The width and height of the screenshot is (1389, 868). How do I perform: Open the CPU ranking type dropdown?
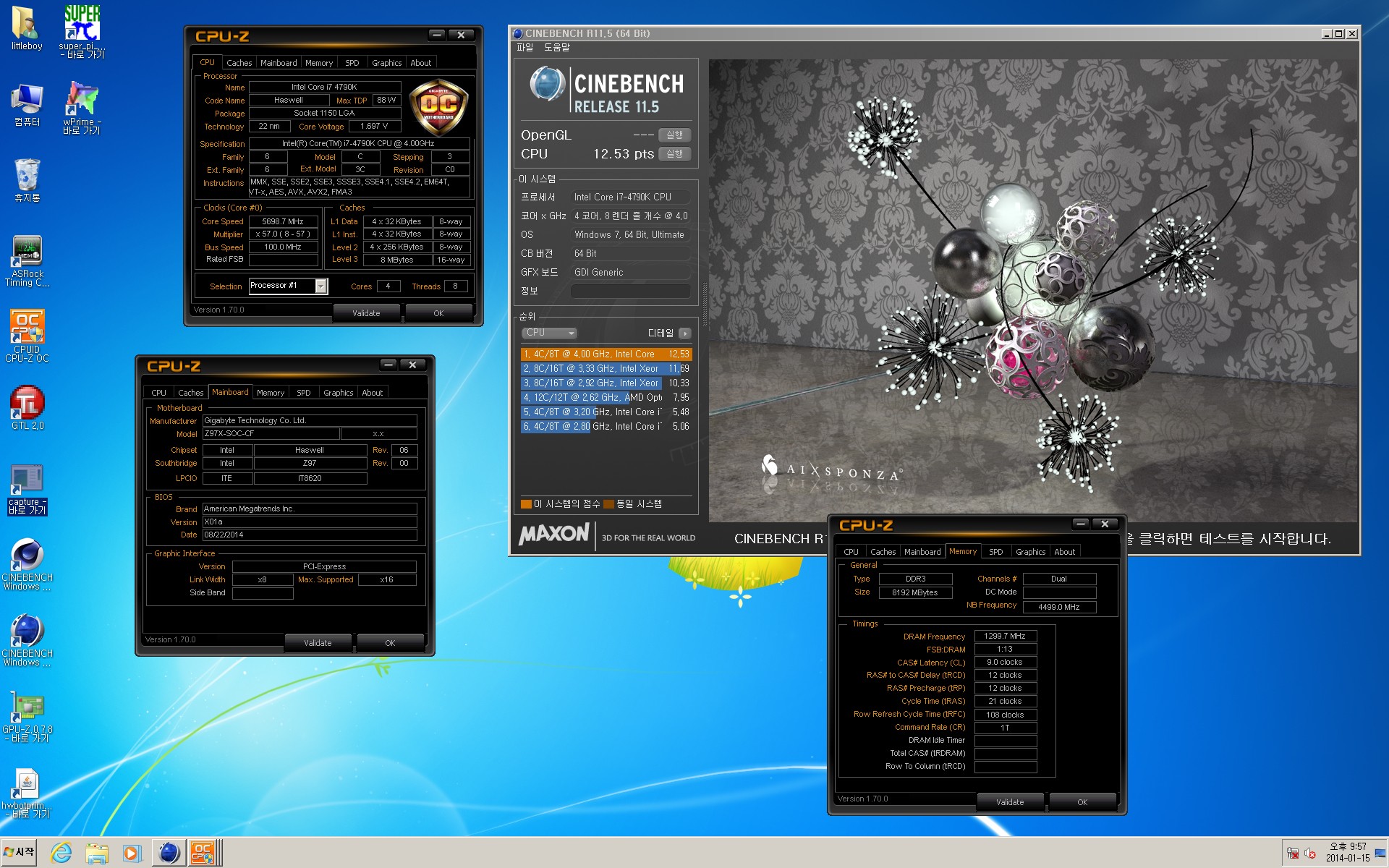coord(550,333)
